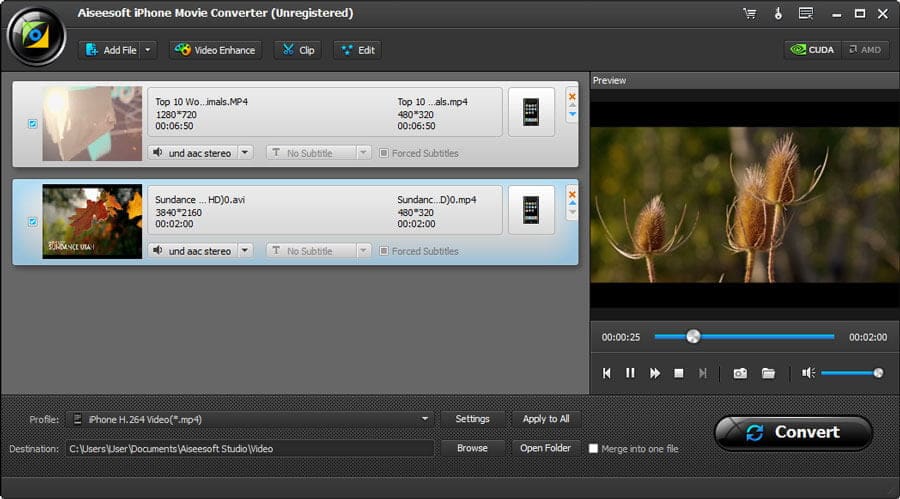Uncheck the Sundance HD avi file checkbox
900x499 pixels.
click(33, 222)
